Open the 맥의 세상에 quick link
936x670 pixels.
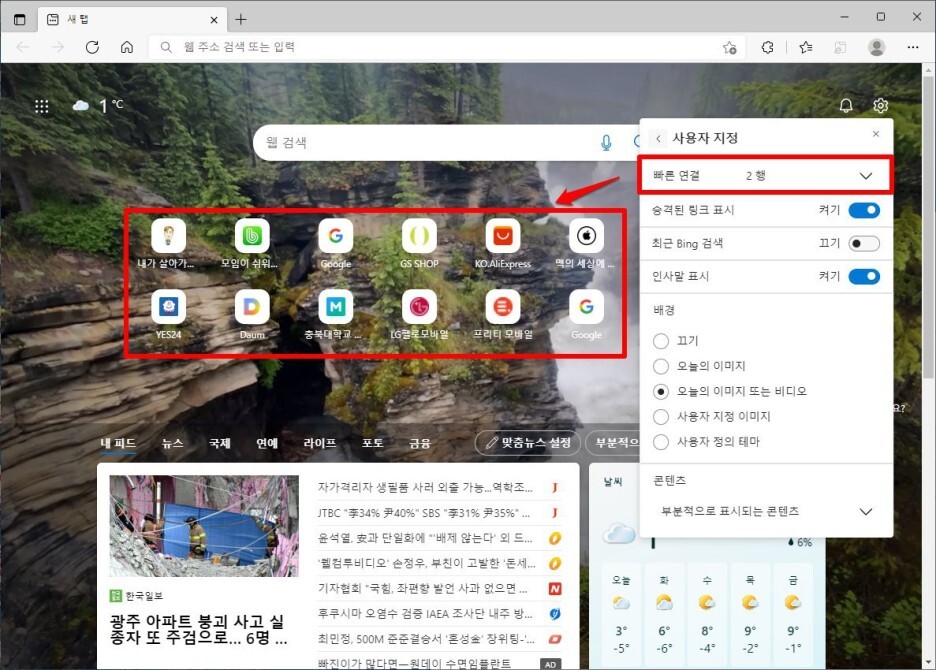pos(586,244)
